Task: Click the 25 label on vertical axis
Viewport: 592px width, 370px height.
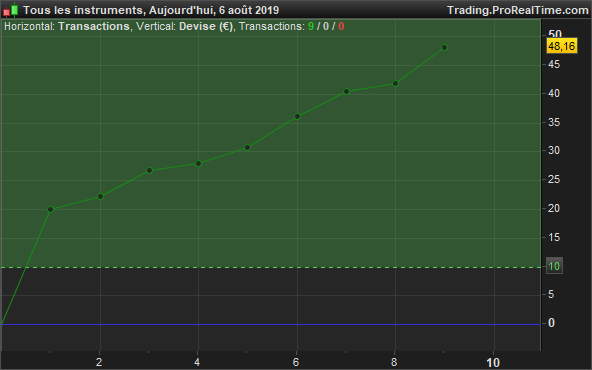Action: (554, 179)
